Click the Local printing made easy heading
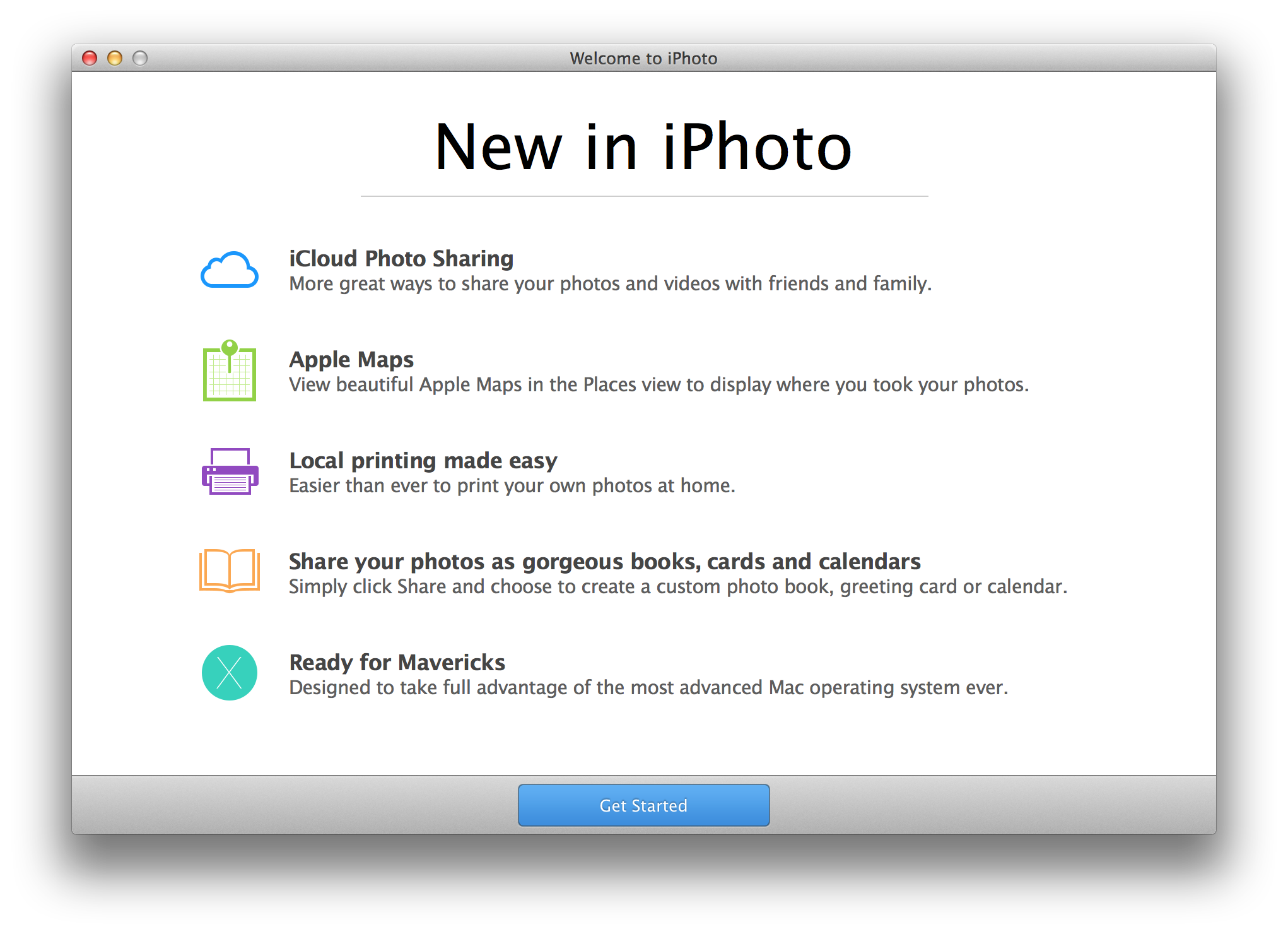The height and width of the screenshot is (934, 1288). pyautogui.click(x=423, y=461)
